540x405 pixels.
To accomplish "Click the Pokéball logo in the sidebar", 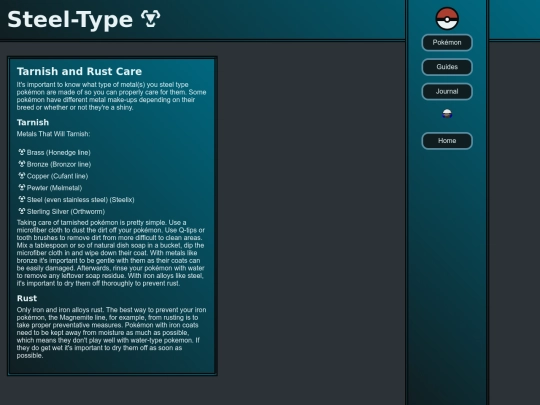I will coord(447,19).
